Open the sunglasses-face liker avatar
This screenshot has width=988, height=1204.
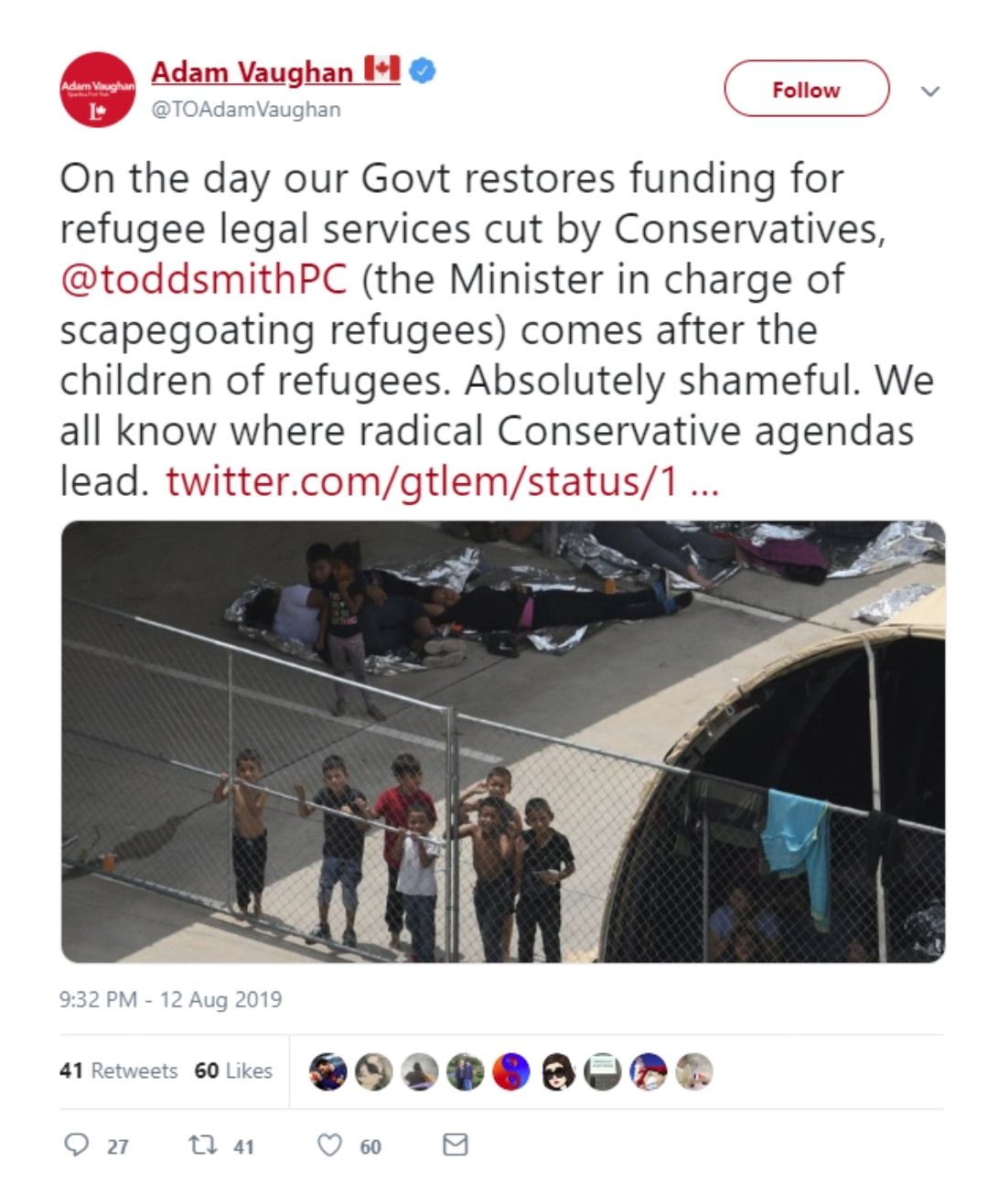click(557, 1071)
